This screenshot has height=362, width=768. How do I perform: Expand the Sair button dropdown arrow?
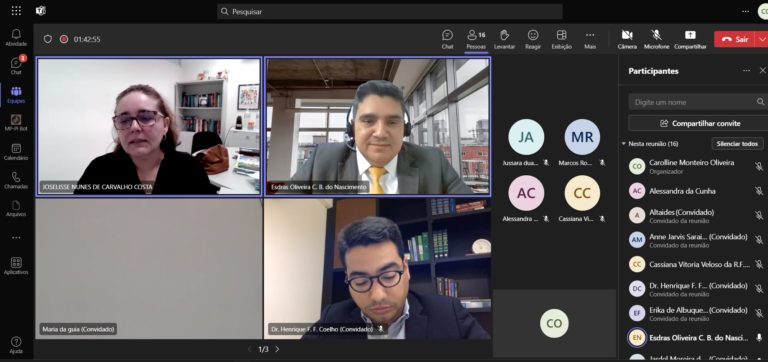point(762,39)
